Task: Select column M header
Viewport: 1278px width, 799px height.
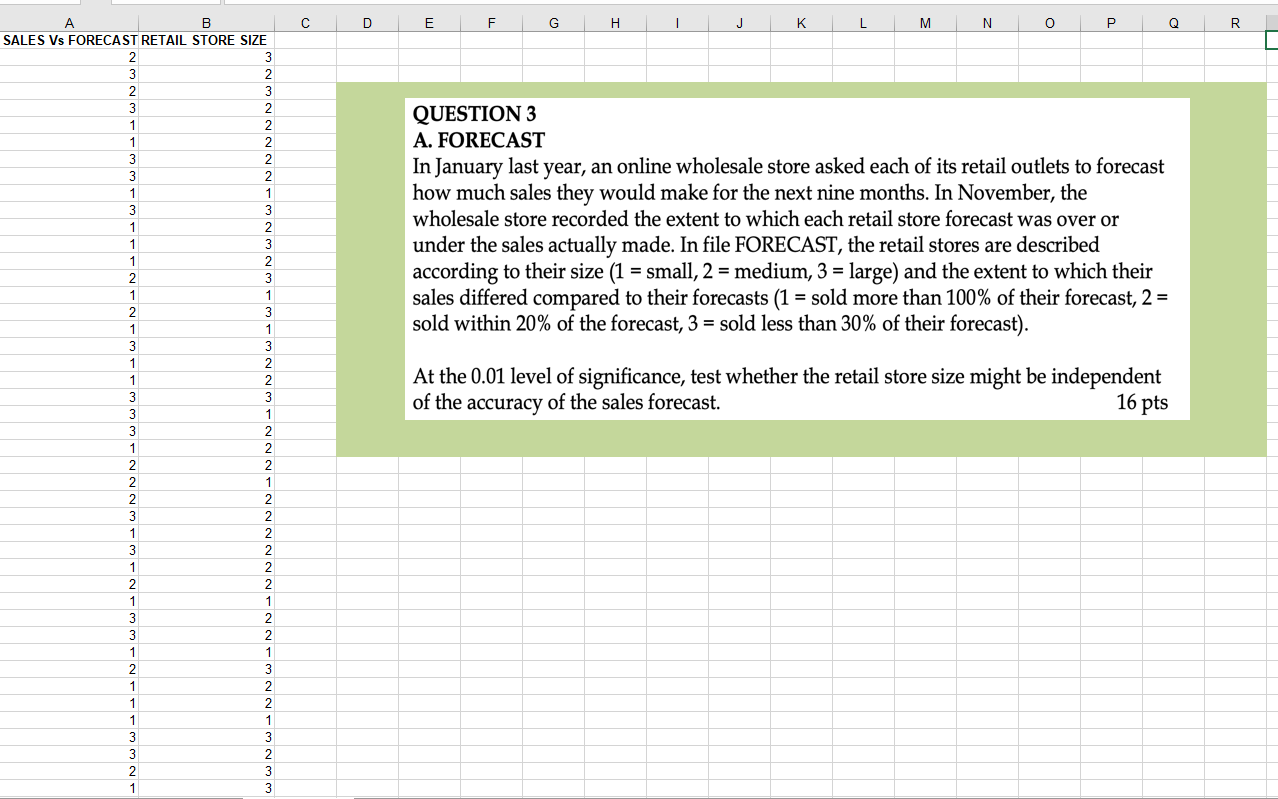Action: point(925,22)
